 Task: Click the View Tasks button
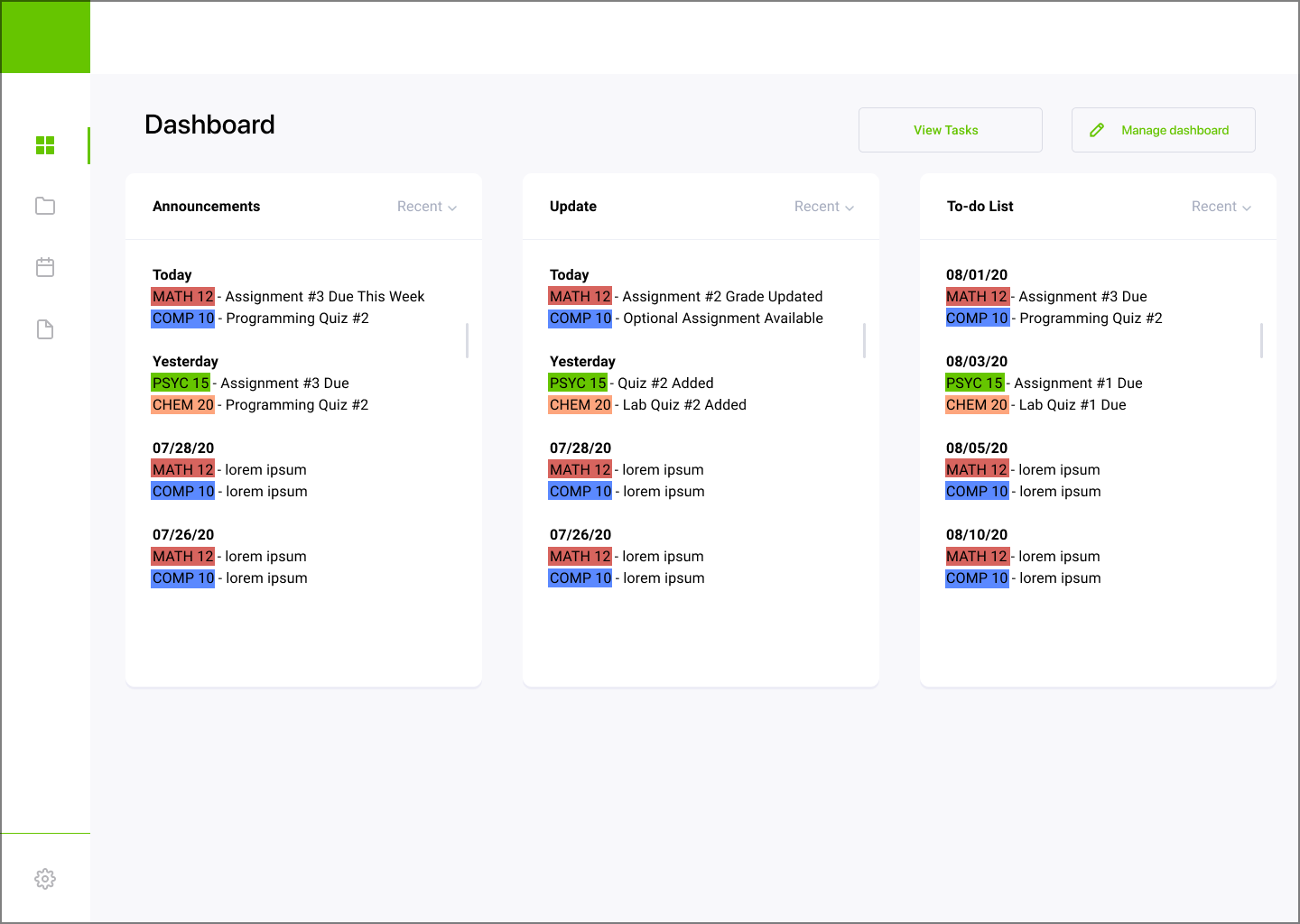tap(951, 130)
